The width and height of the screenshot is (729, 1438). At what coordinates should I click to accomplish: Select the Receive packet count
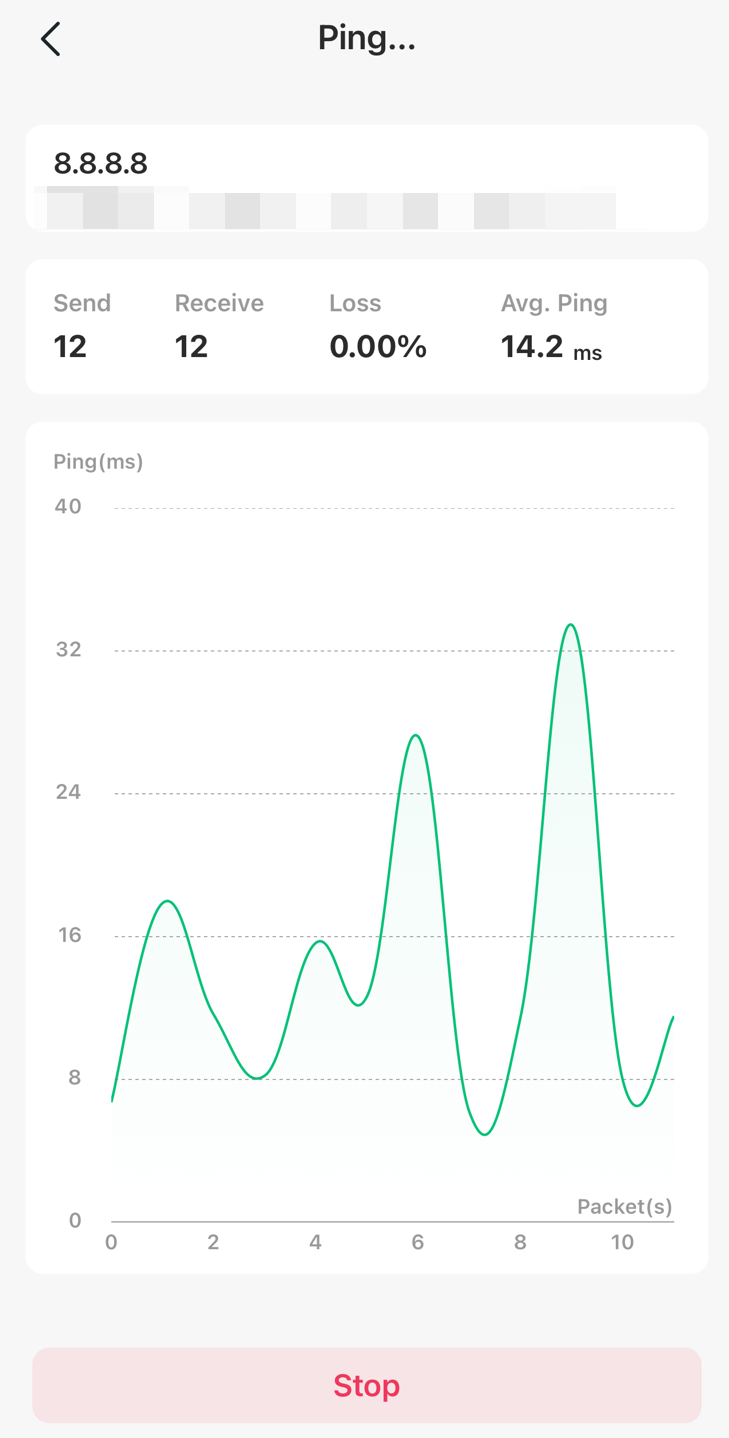point(191,346)
